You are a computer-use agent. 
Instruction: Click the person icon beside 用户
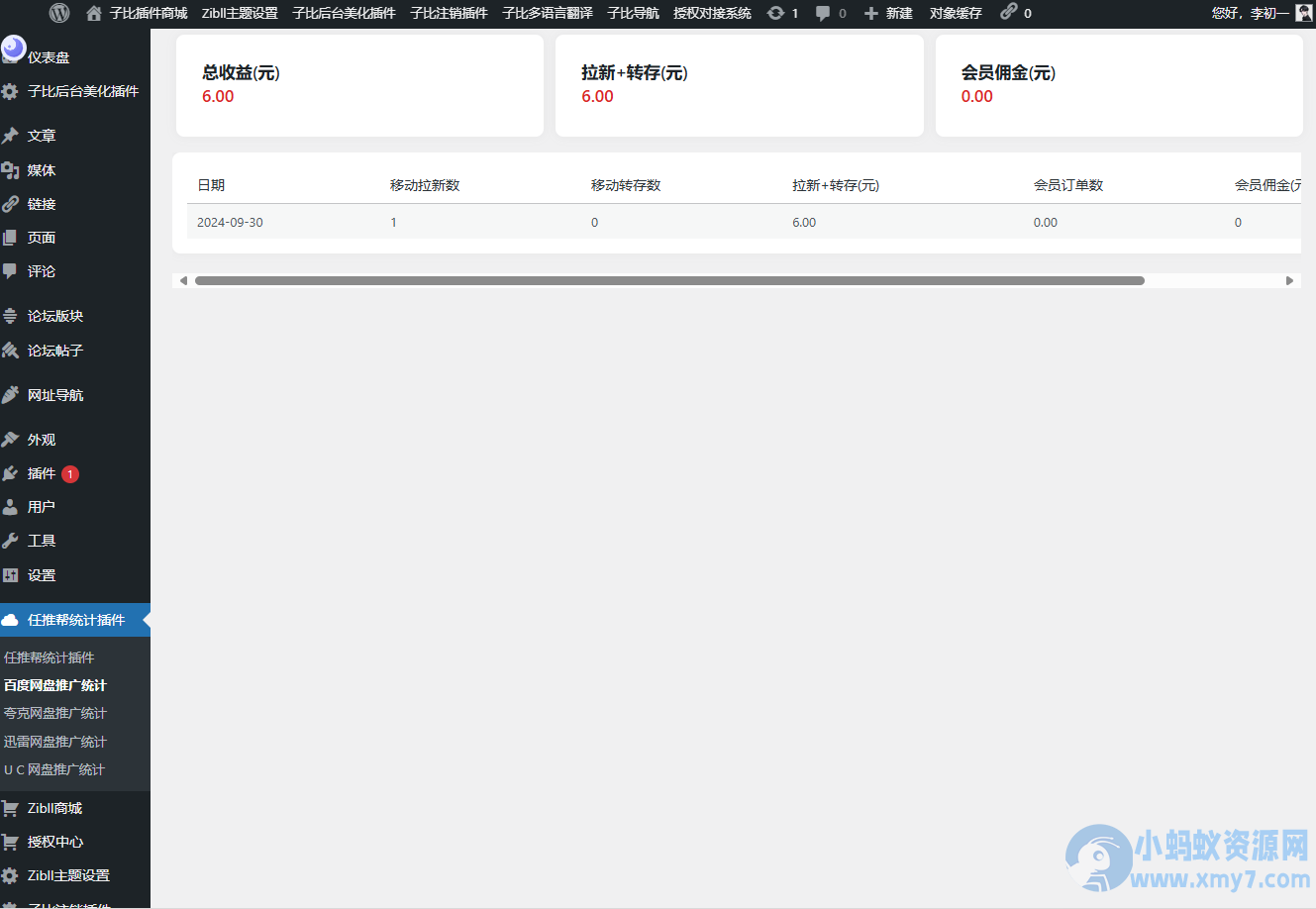10,507
